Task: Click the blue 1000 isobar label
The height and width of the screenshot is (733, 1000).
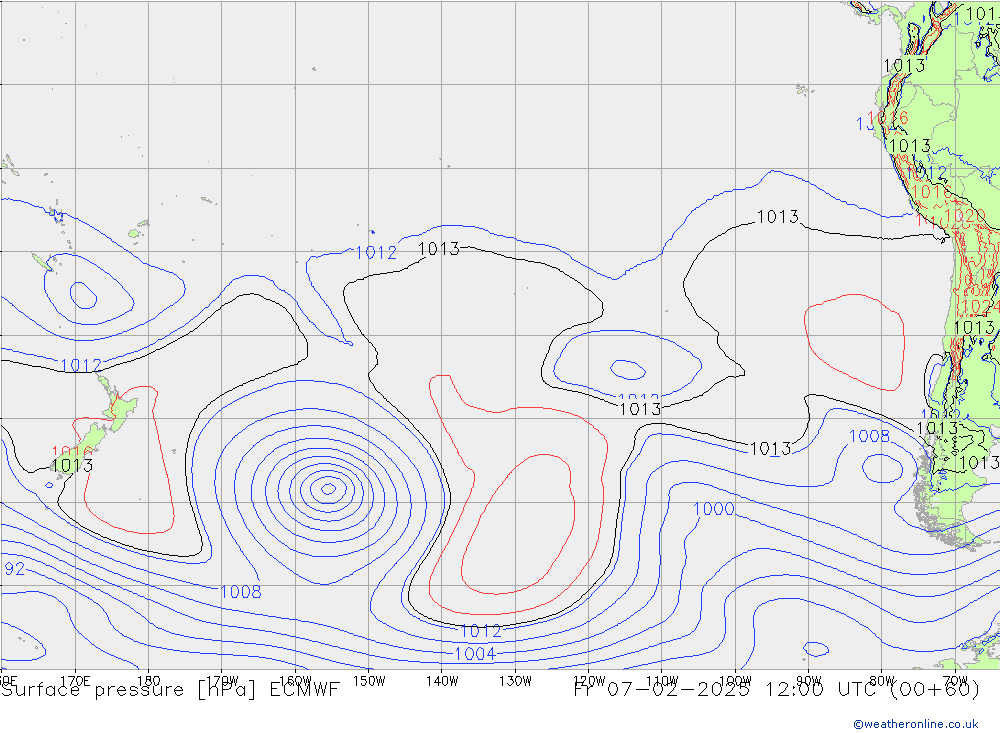Action: [714, 509]
